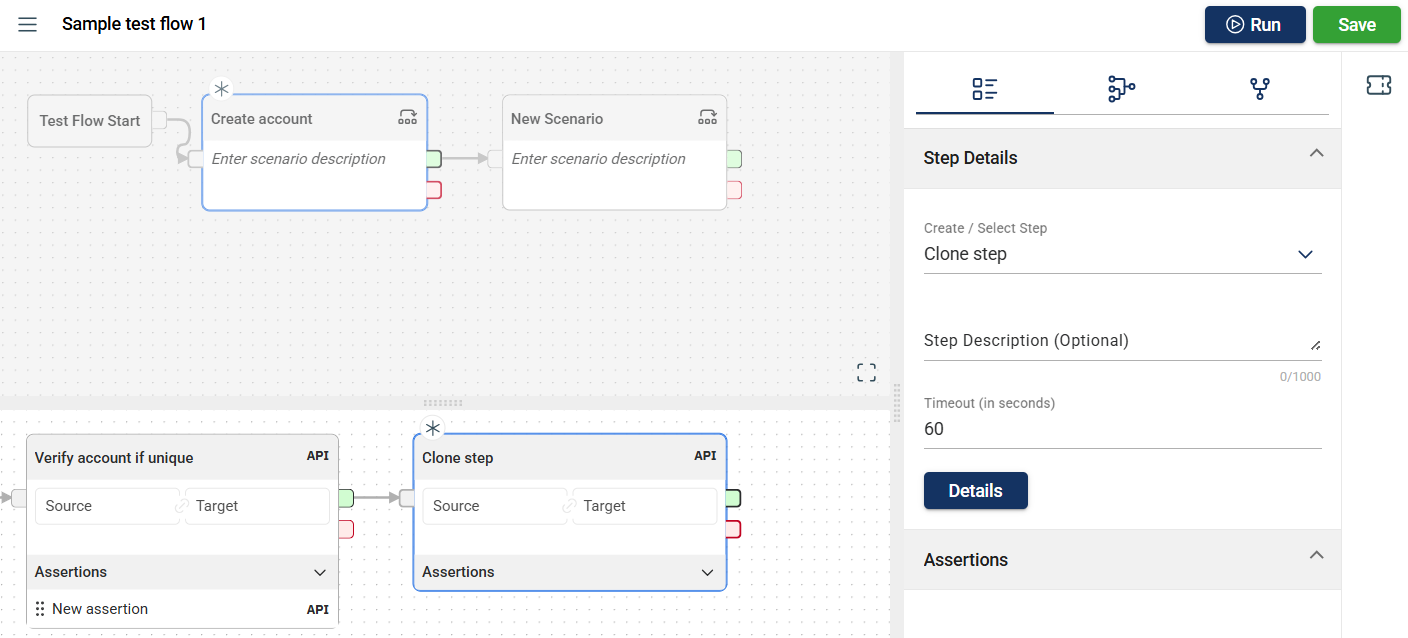Image resolution: width=1408 pixels, height=638 pixels.
Task: Collapse the Step Details section
Action: (1316, 154)
